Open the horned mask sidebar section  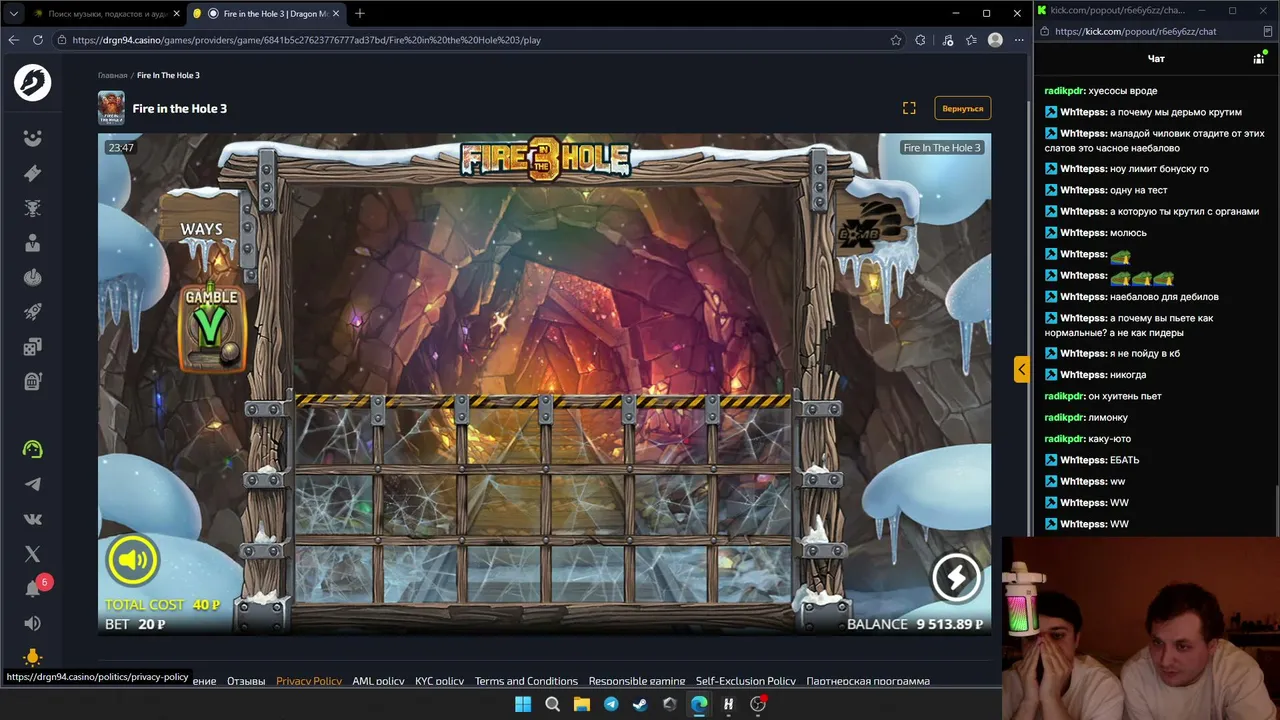click(32, 208)
